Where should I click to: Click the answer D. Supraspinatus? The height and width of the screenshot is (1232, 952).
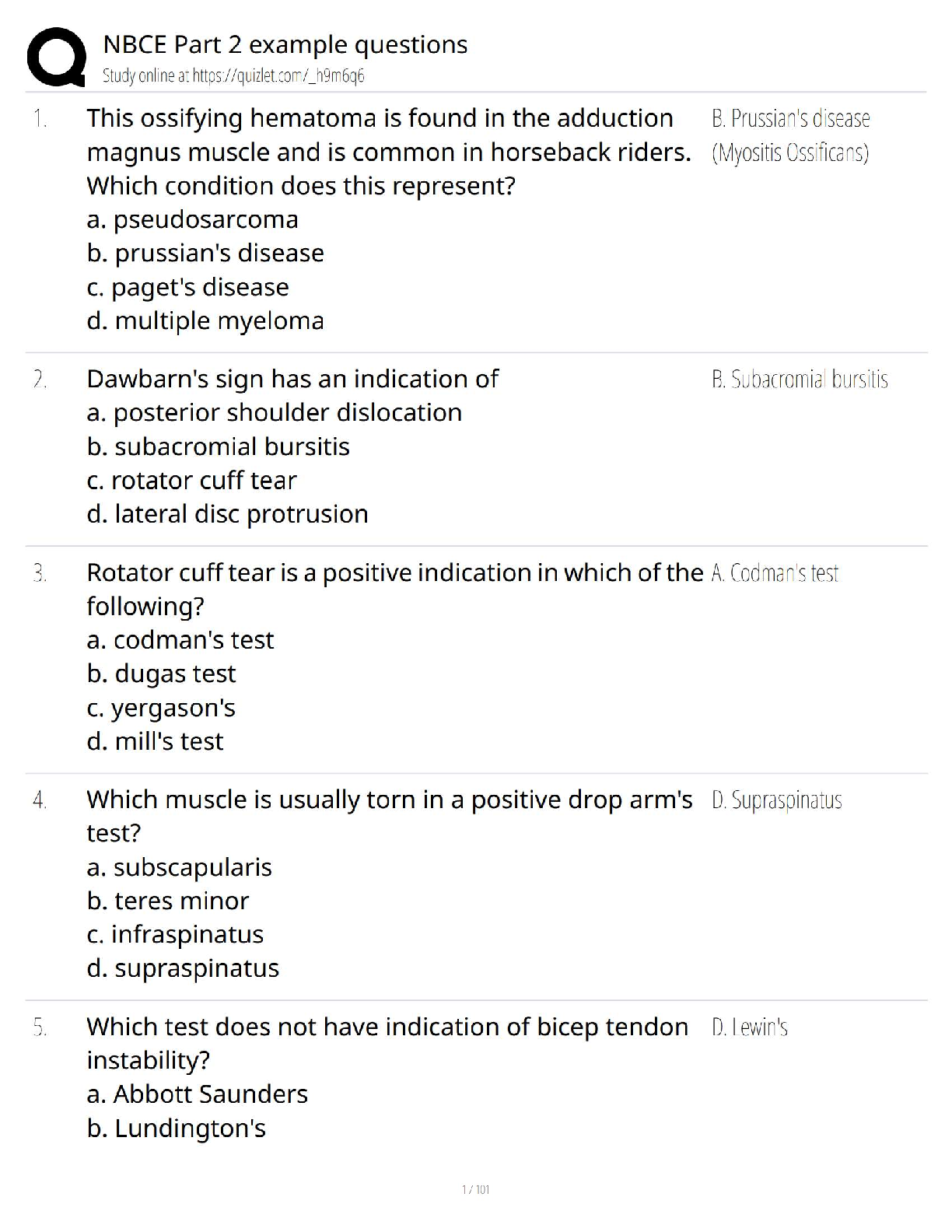(x=776, y=800)
